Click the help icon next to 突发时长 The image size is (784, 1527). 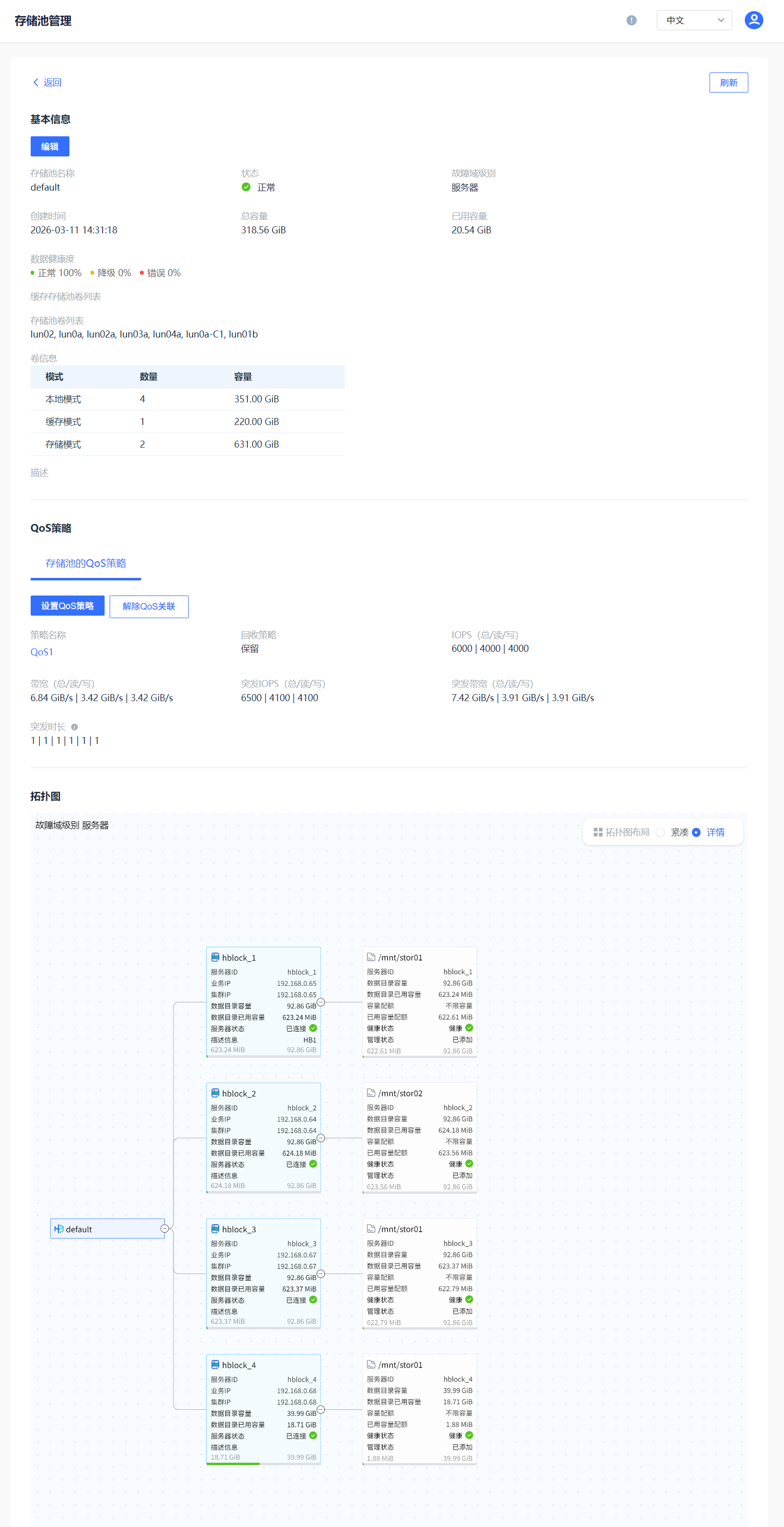(x=74, y=727)
